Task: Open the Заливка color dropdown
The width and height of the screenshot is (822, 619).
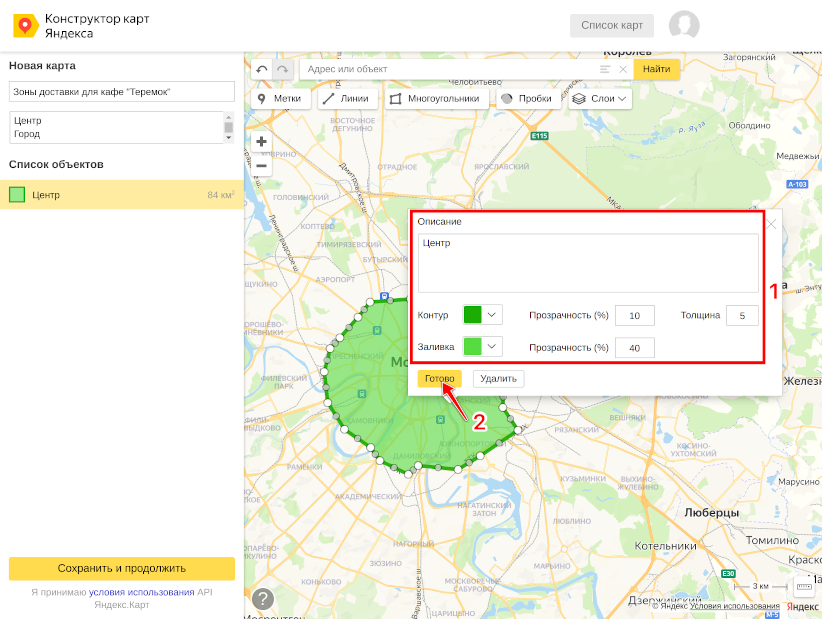Action: pos(492,346)
